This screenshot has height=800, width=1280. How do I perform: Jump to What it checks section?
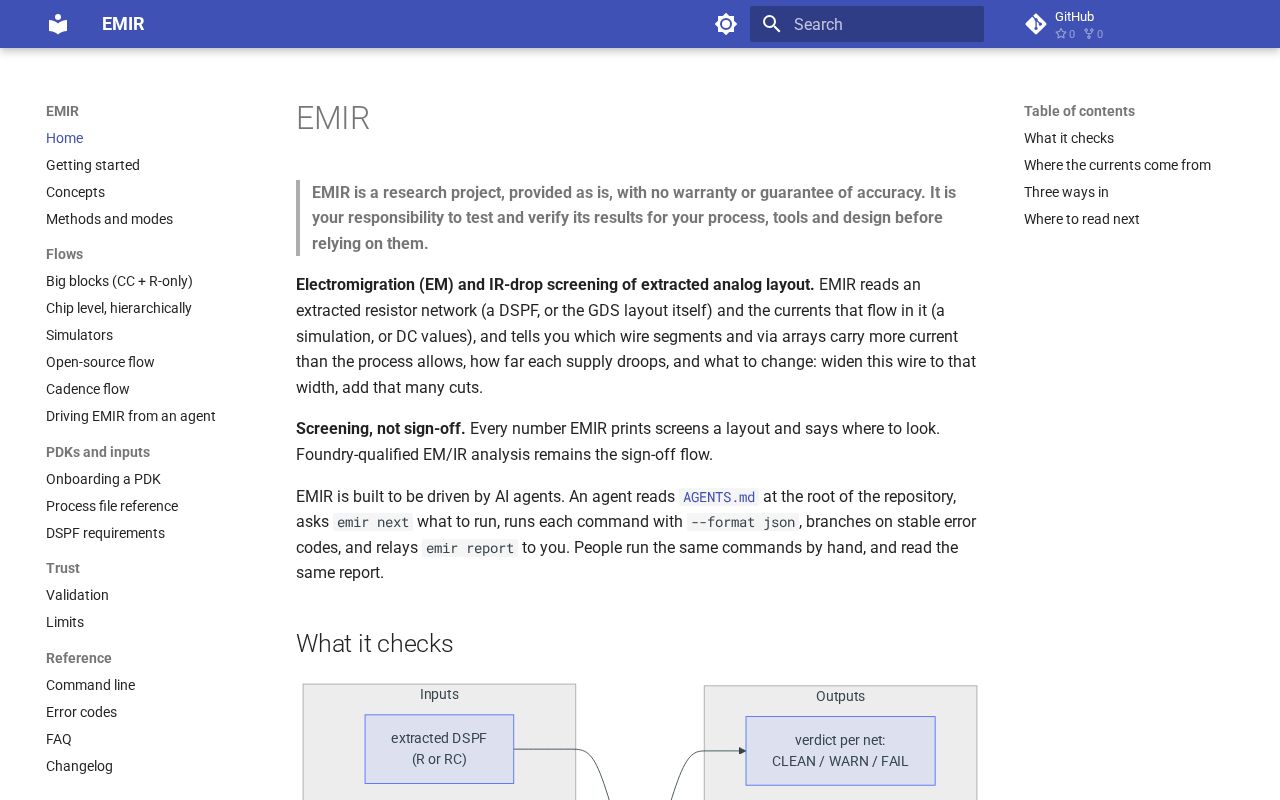pos(1069,138)
